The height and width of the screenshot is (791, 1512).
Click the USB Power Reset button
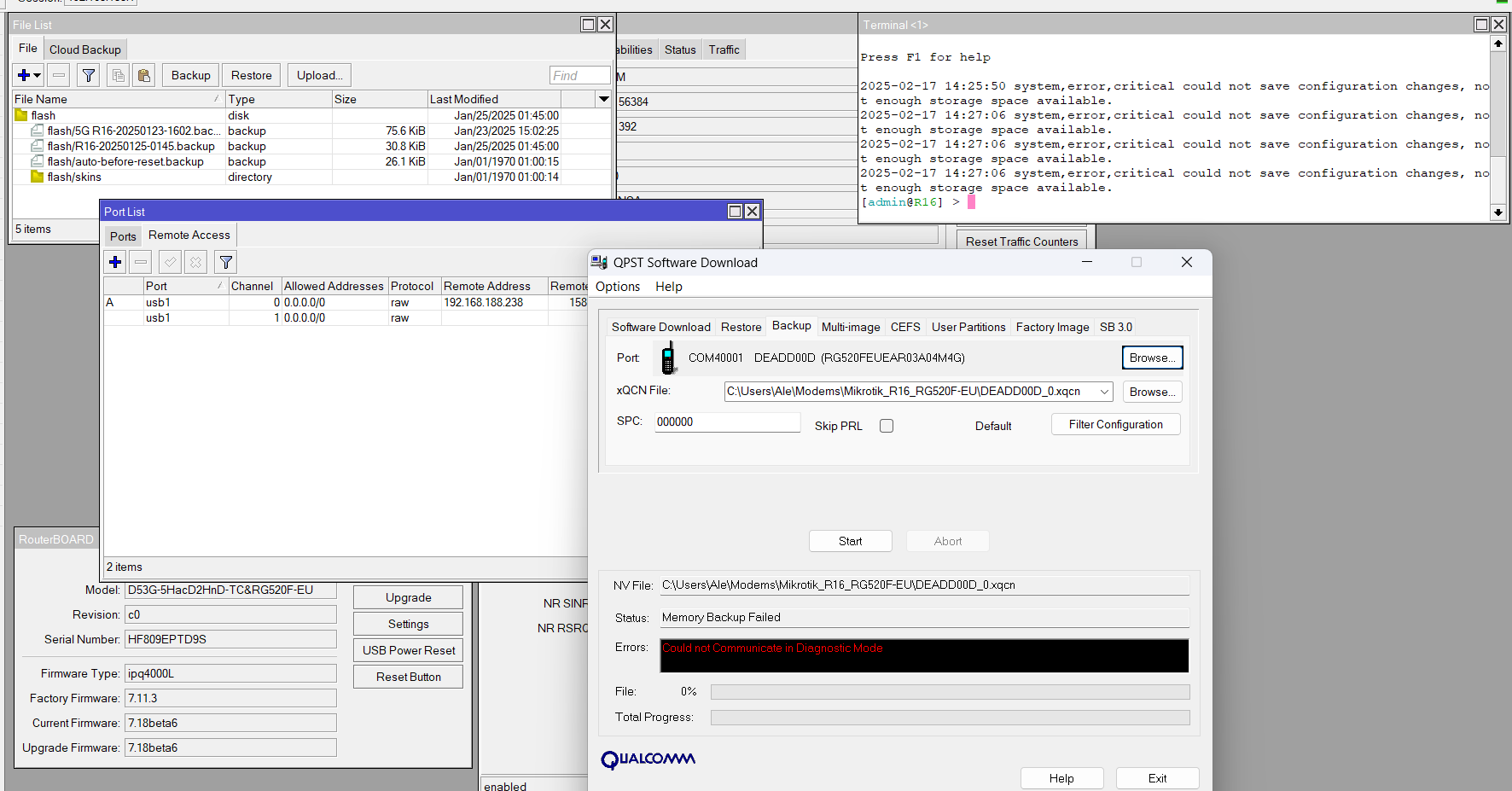point(408,650)
